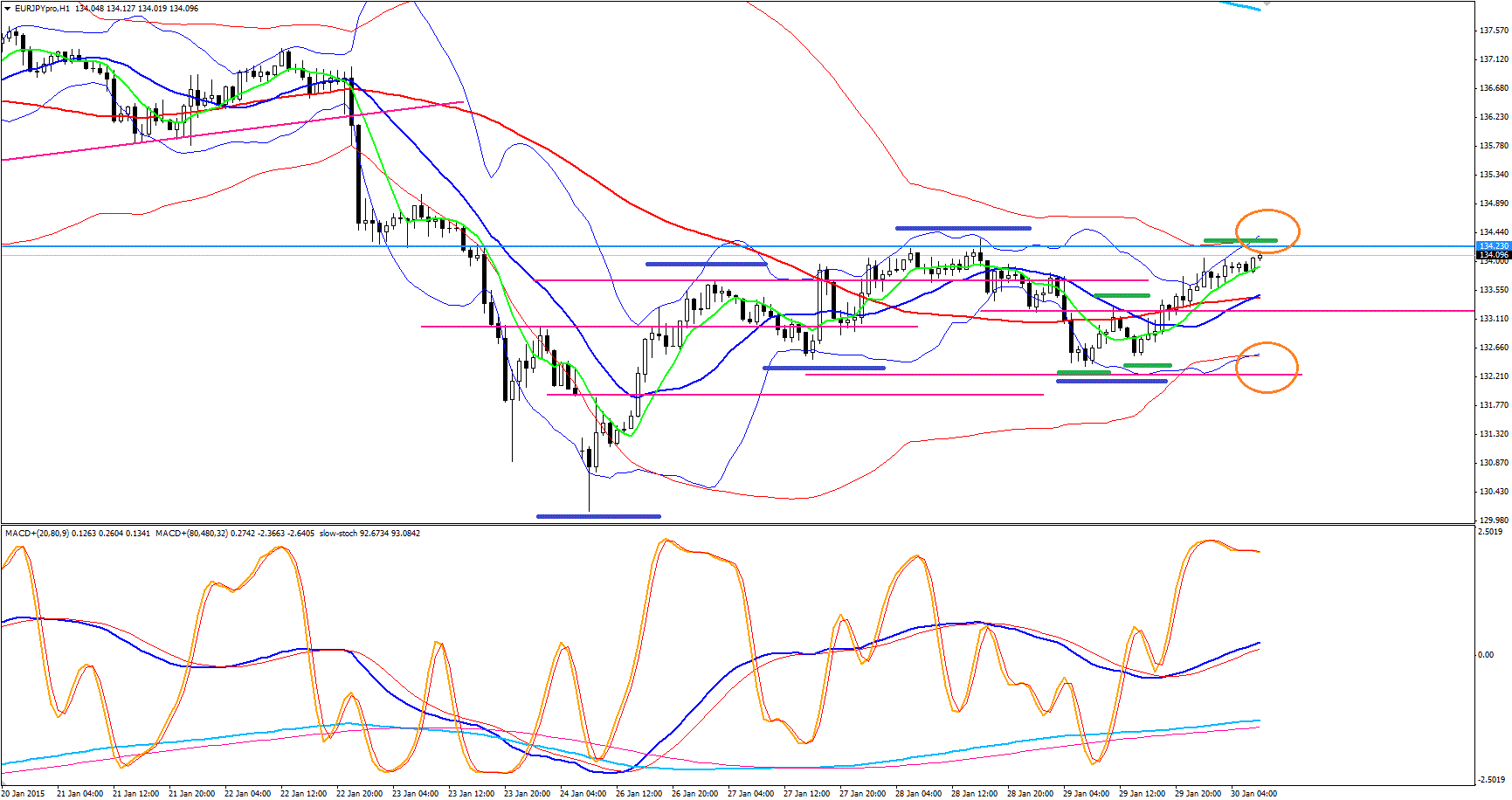The width and height of the screenshot is (1512, 800).
Task: Click the 137.570 label on the price scale
Action: point(1494,31)
